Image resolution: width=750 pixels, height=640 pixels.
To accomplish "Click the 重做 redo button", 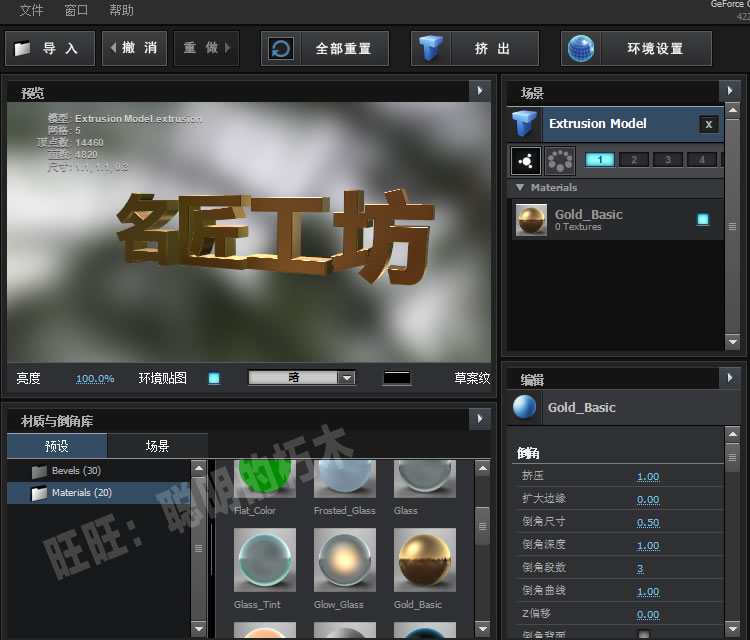I will pos(206,48).
